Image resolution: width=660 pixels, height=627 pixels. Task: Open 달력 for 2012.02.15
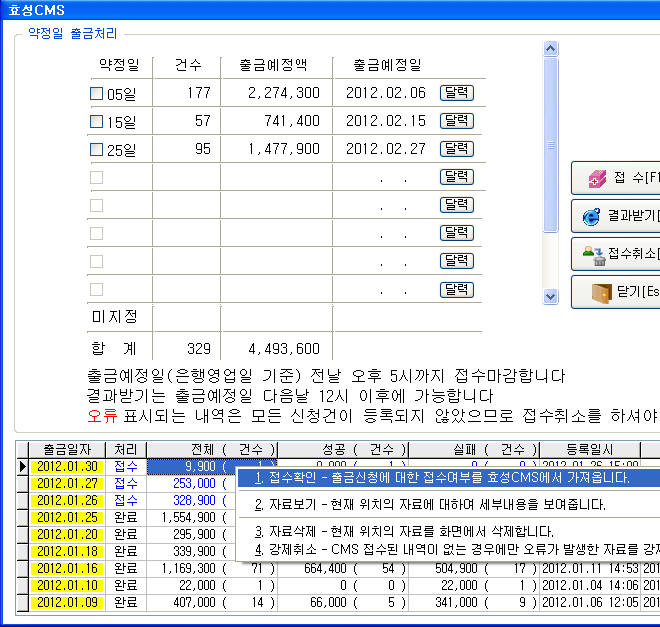(x=457, y=121)
